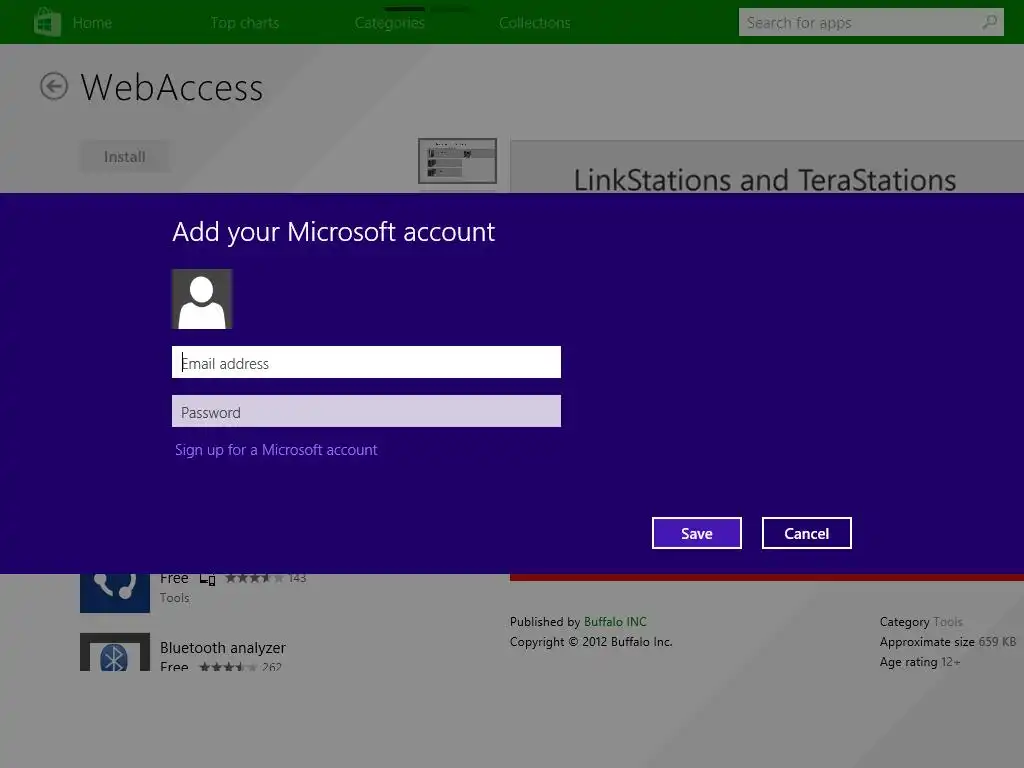Open the headset app tile icon
The height and width of the screenshot is (768, 1024).
115,593
